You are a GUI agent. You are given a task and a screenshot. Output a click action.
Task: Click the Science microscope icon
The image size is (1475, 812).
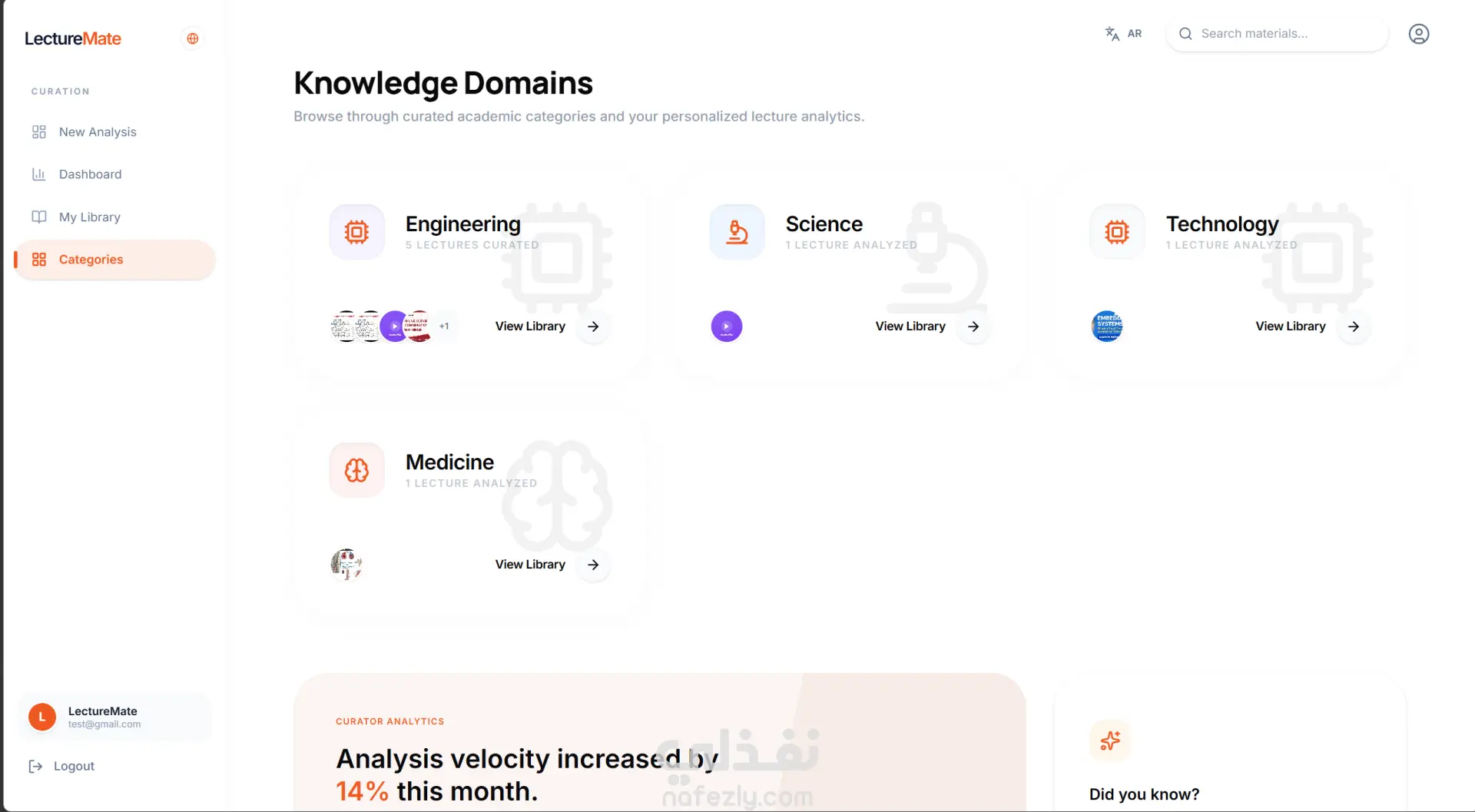click(737, 232)
